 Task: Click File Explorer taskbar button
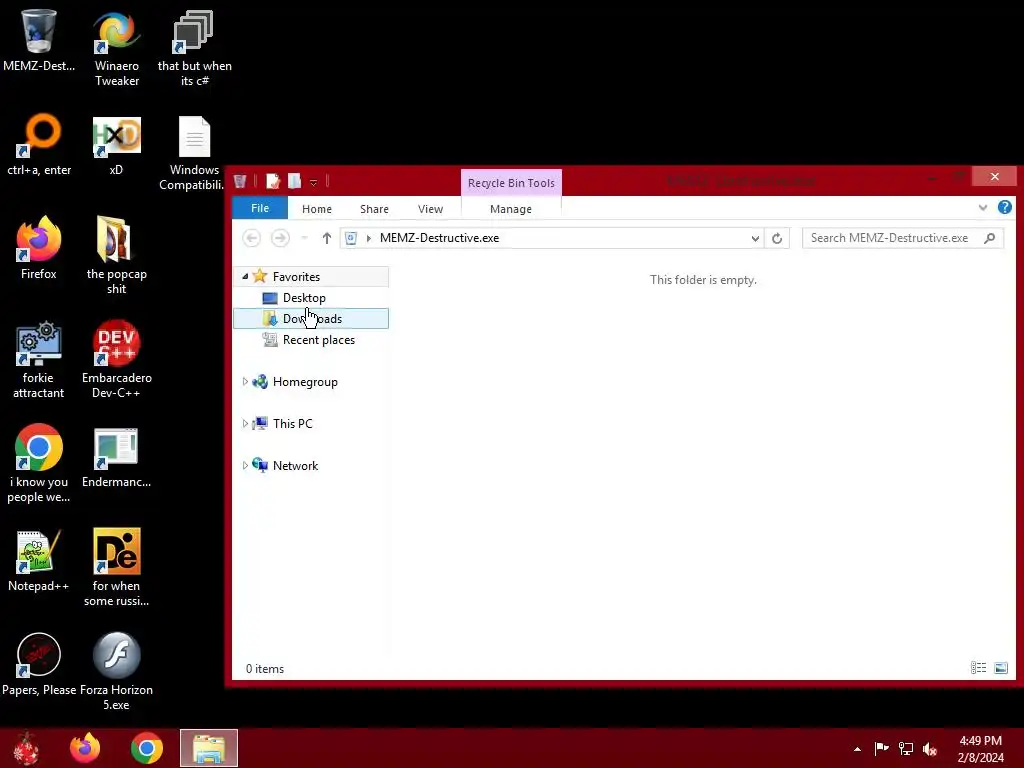pyautogui.click(x=209, y=748)
